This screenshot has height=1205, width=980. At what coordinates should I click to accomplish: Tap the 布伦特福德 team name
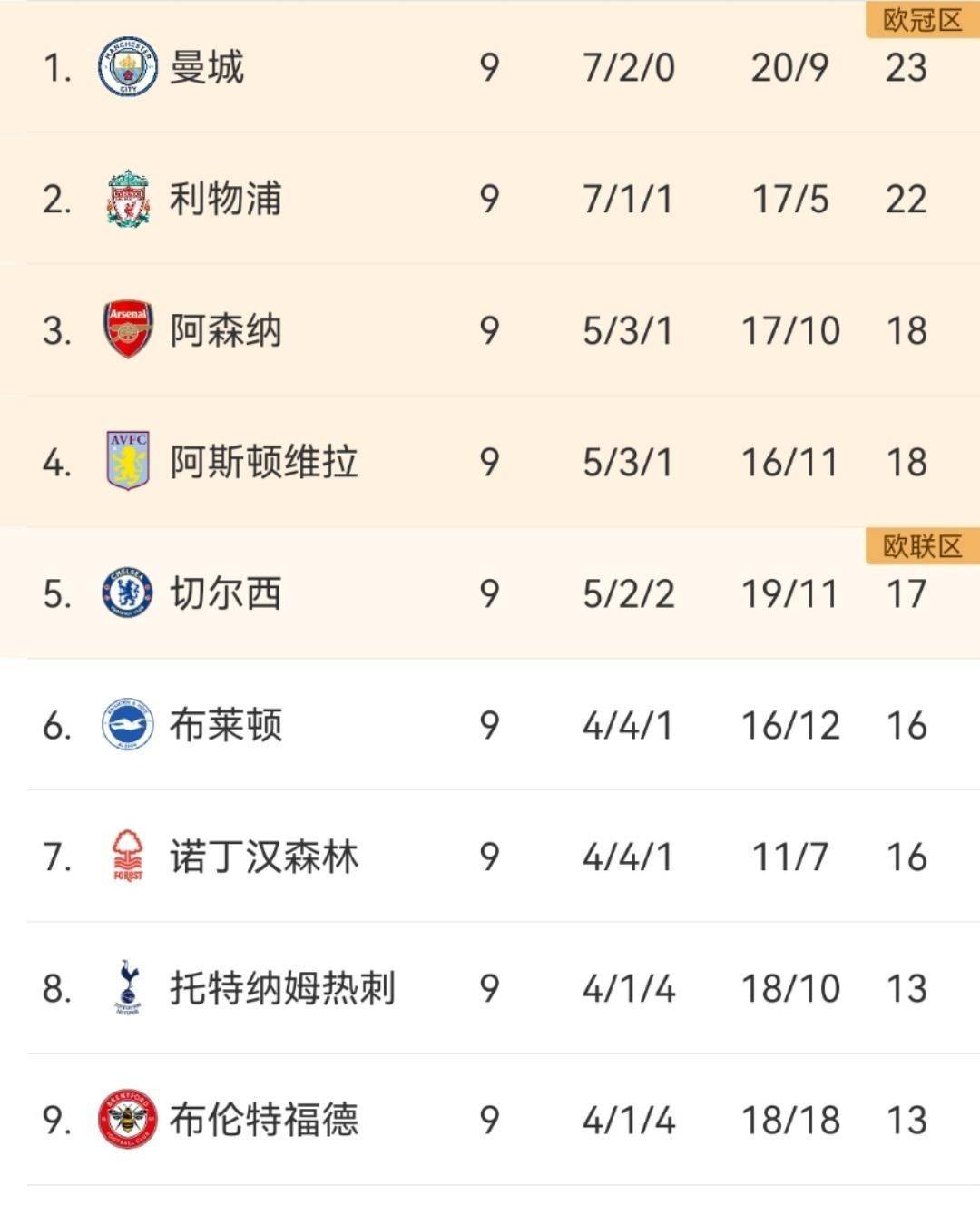click(x=263, y=1120)
